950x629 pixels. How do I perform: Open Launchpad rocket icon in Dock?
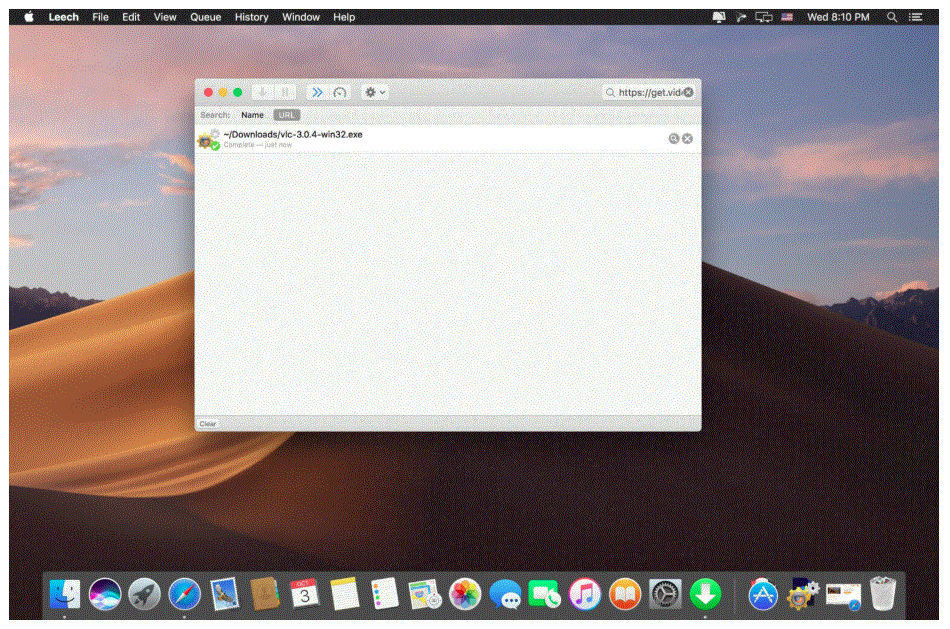[x=145, y=594]
